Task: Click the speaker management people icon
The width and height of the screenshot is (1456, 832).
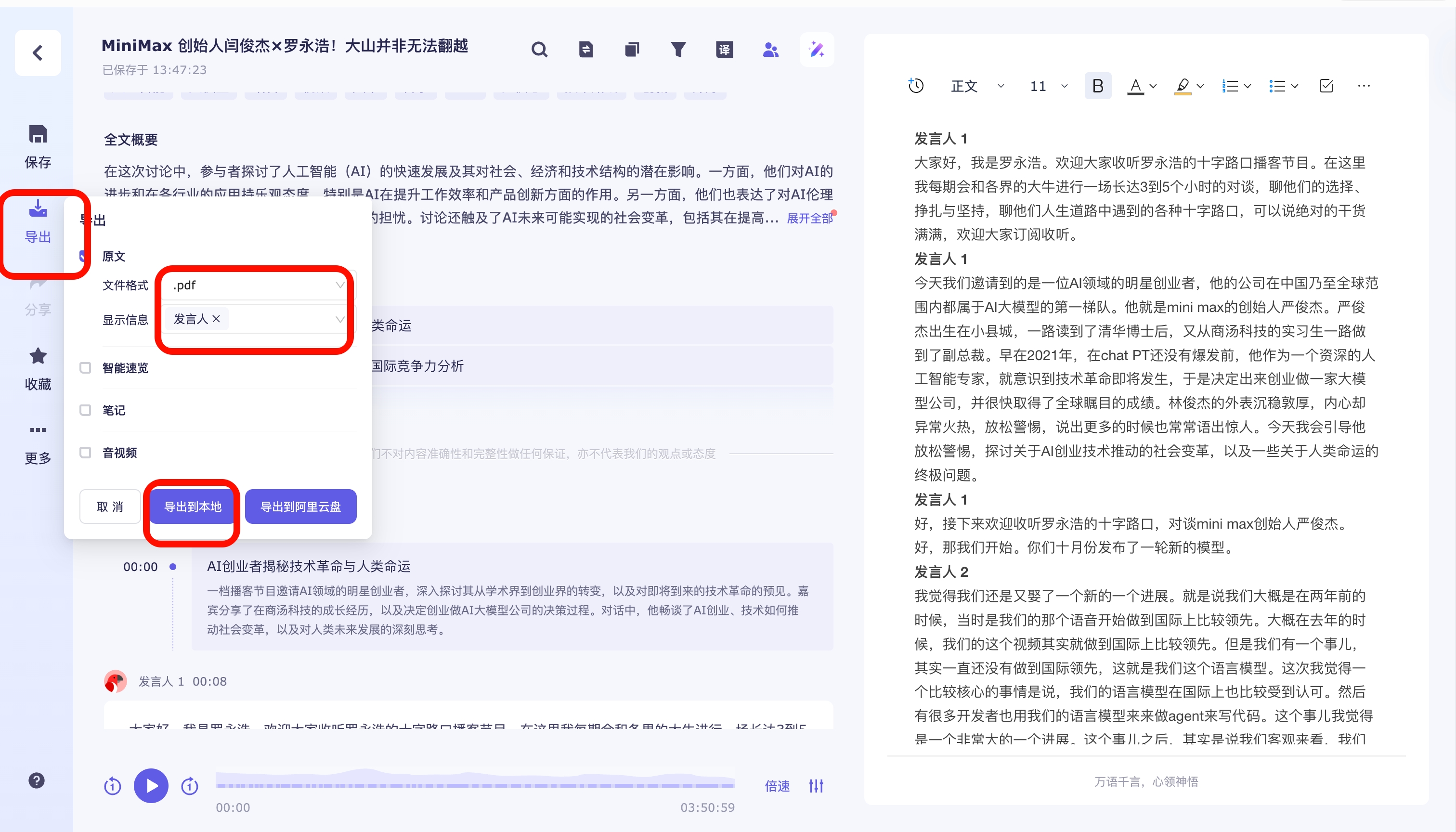Action: pyautogui.click(x=770, y=50)
